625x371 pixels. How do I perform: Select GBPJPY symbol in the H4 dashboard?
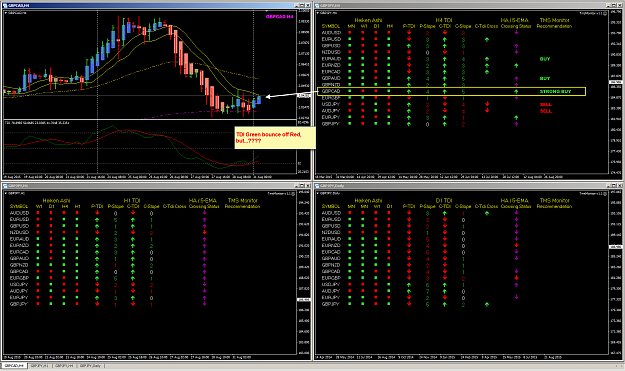point(330,124)
